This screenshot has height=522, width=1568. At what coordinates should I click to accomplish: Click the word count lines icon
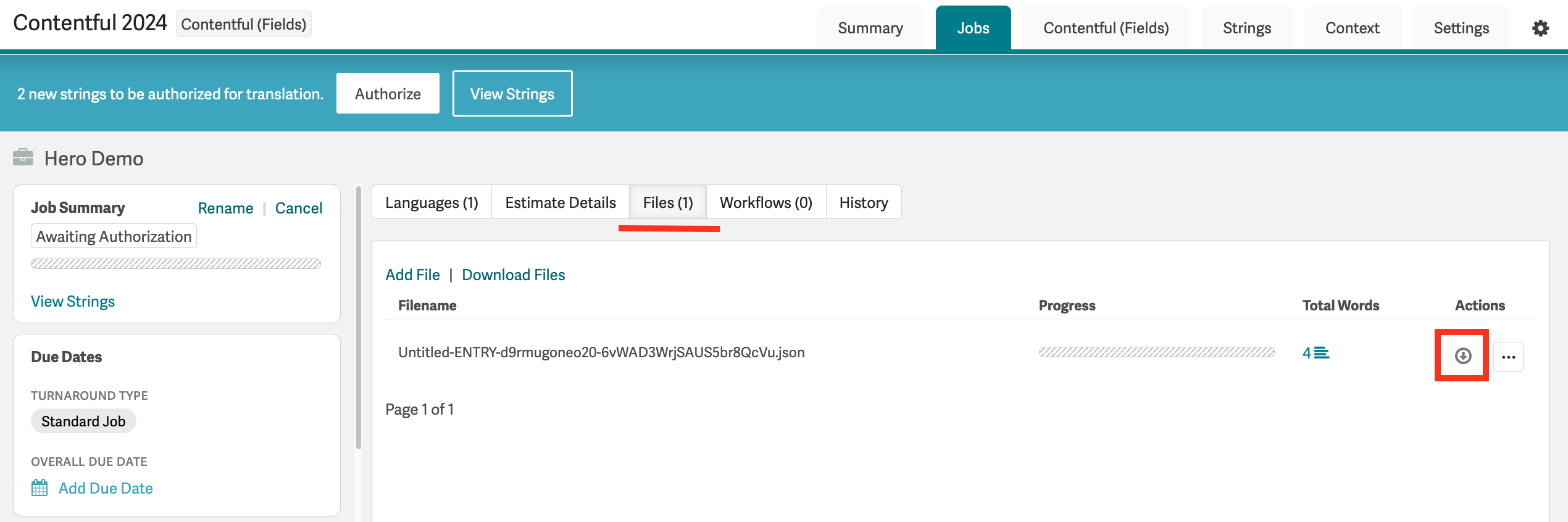point(1322,353)
